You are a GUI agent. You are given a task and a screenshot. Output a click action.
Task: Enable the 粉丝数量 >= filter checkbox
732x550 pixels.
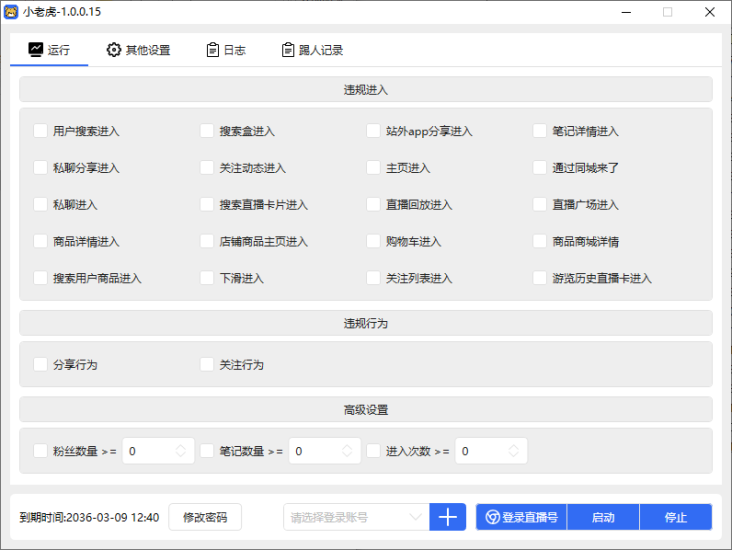coord(41,451)
